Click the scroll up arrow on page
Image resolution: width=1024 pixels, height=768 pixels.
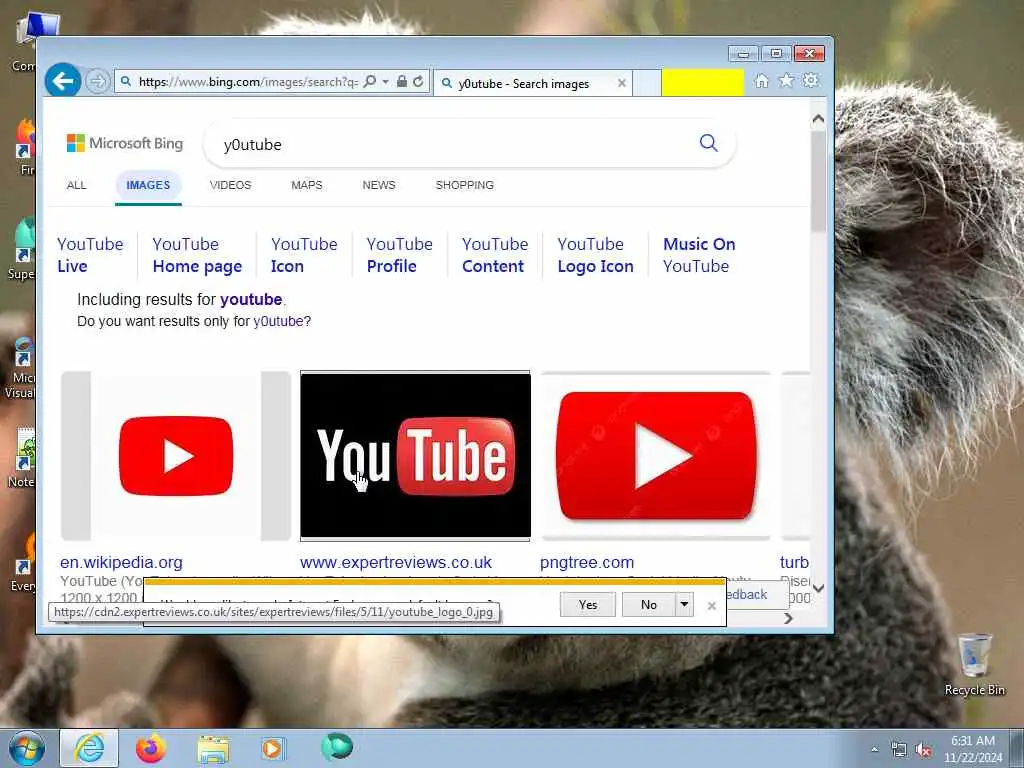[818, 120]
